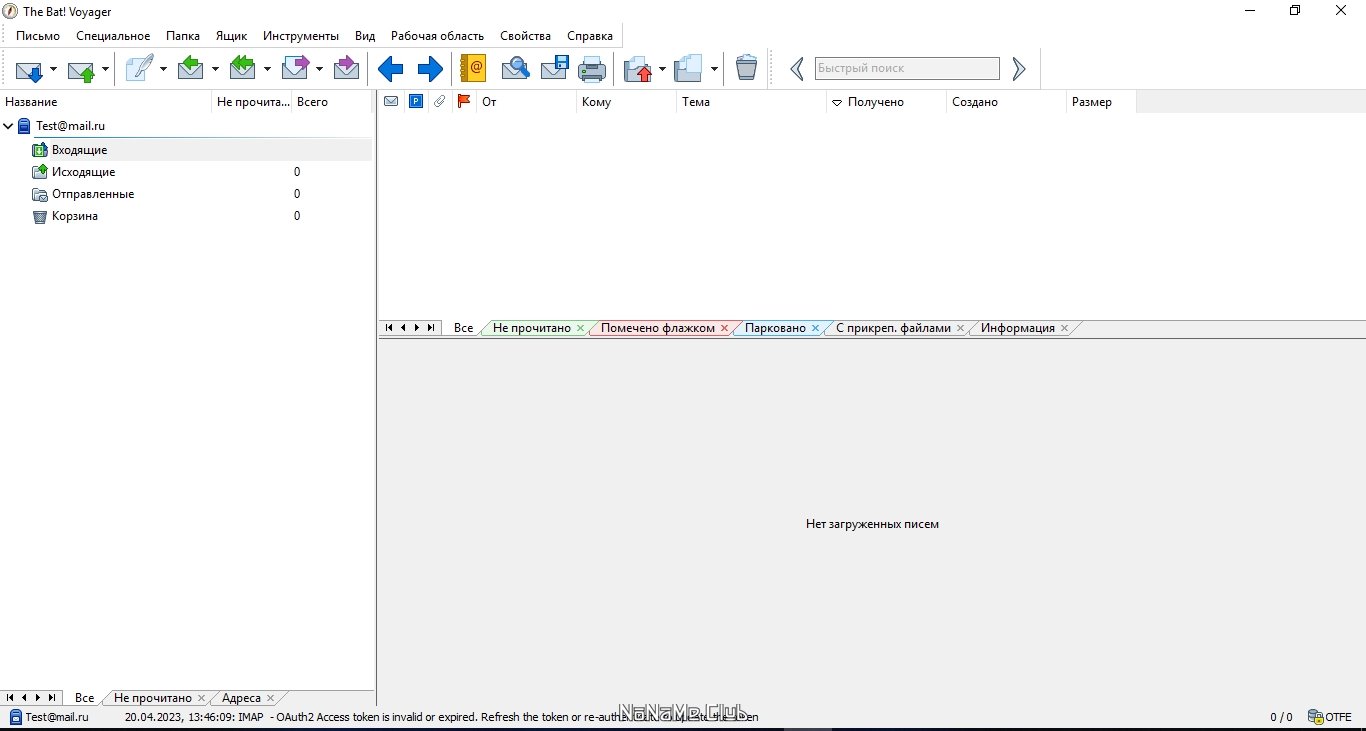Select the Корзина folder
Screen dimensions: 1366x731
click(x=75, y=216)
